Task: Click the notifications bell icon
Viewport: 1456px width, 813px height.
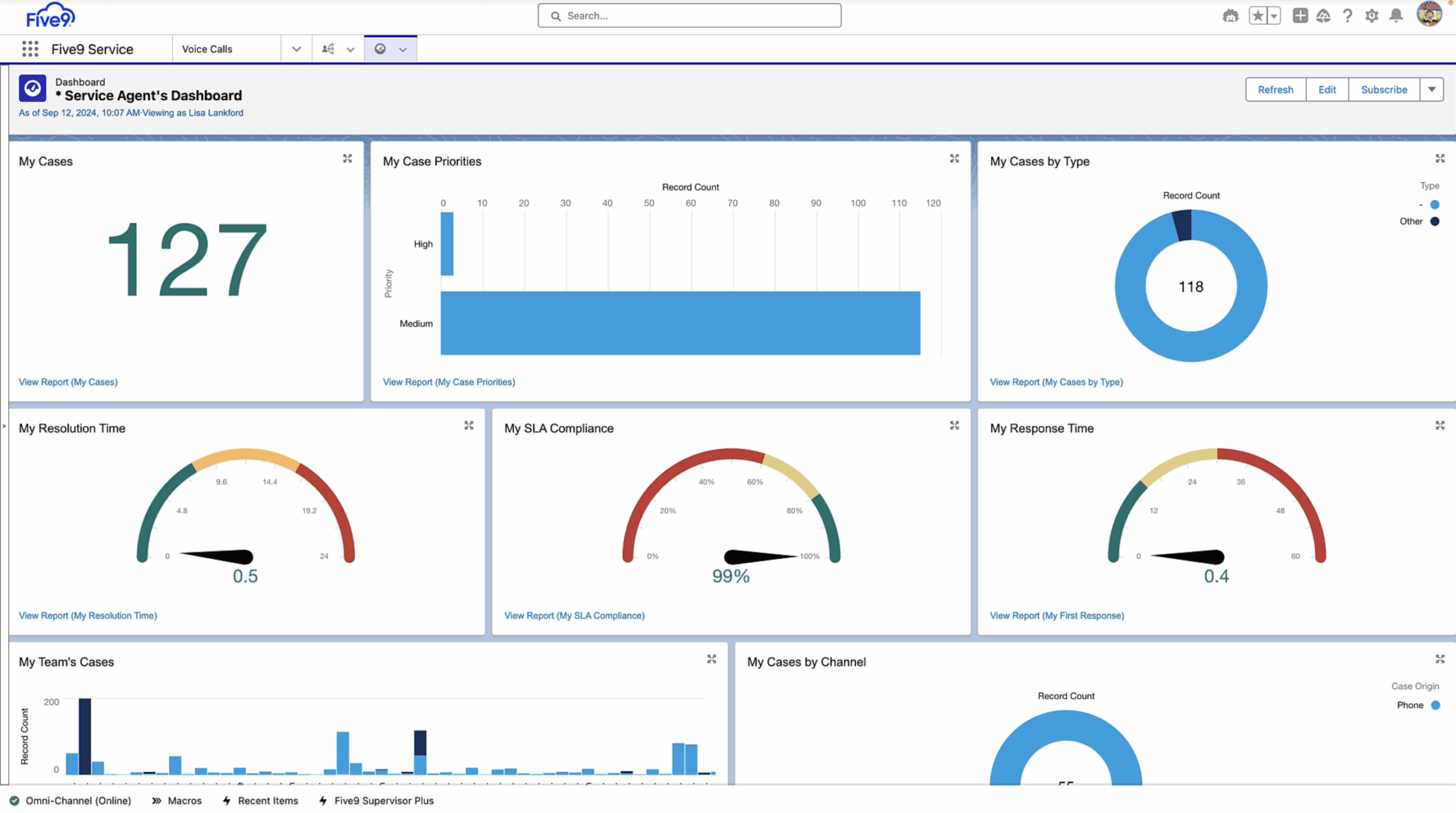Action: coord(1396,16)
